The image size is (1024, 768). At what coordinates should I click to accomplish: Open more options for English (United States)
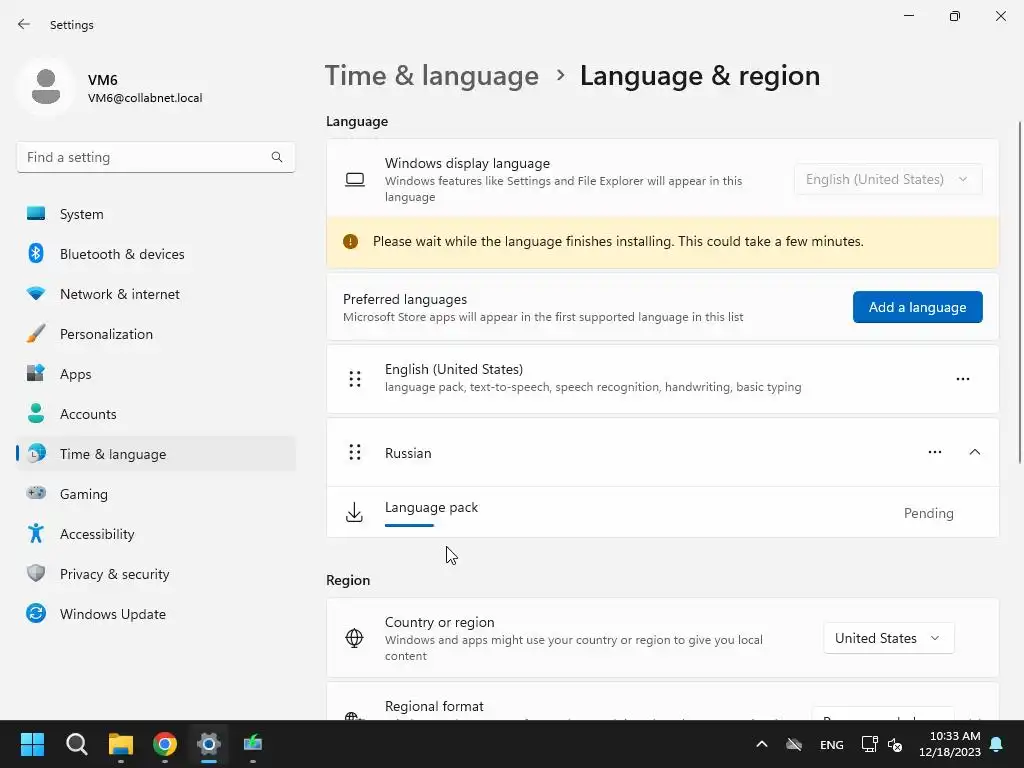(x=963, y=379)
